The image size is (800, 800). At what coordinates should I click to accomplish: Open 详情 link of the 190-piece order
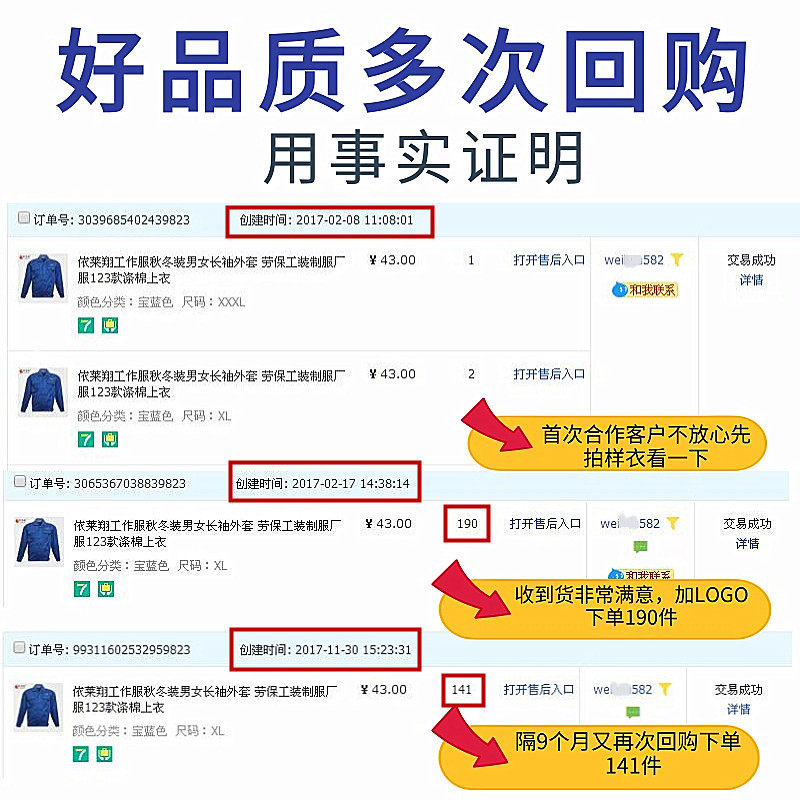tap(747, 543)
